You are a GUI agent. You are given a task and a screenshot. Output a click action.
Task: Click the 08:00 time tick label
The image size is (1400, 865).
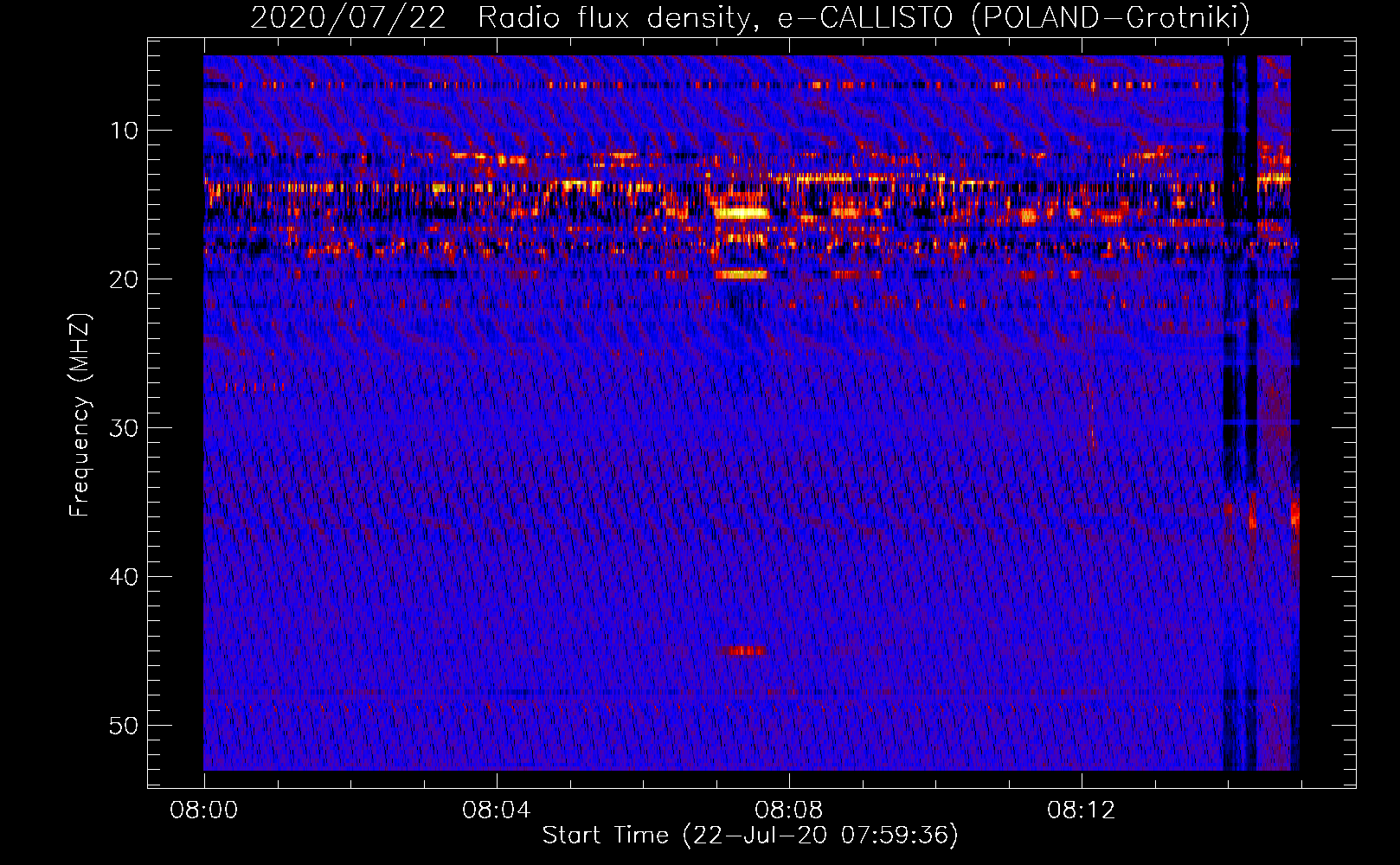(204, 811)
